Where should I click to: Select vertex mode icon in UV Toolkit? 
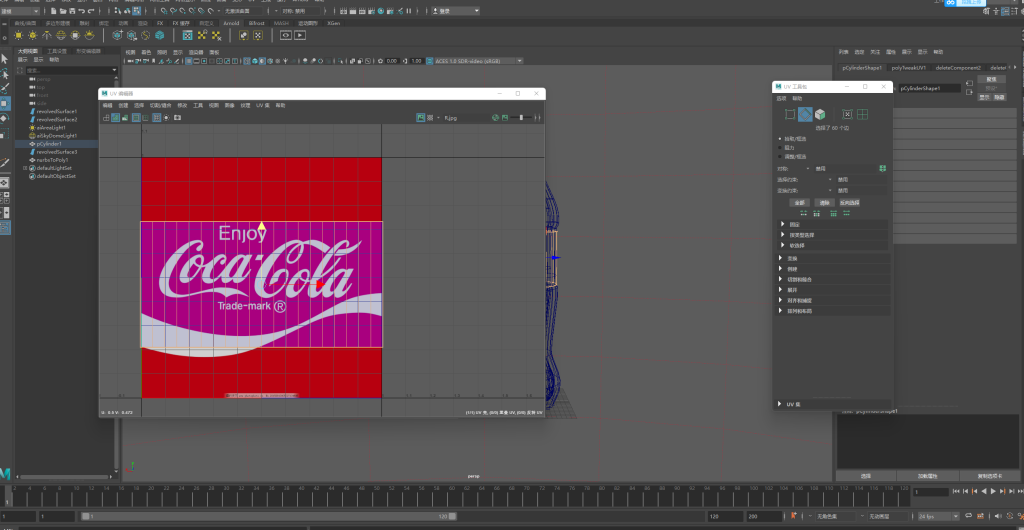point(790,114)
